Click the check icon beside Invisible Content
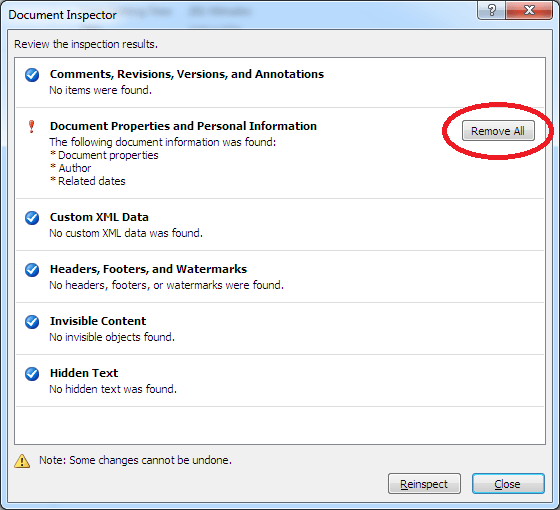This screenshot has height=510, width=560. point(32,322)
